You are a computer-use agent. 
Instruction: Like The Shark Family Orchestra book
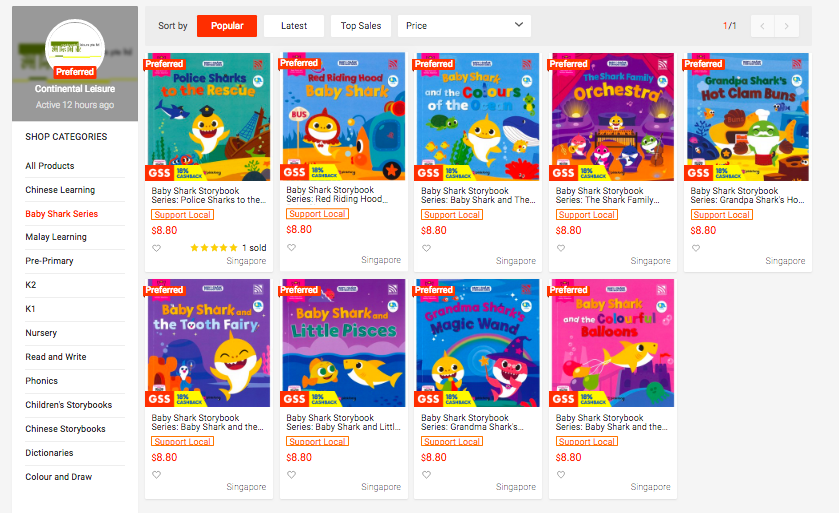(x=561, y=248)
